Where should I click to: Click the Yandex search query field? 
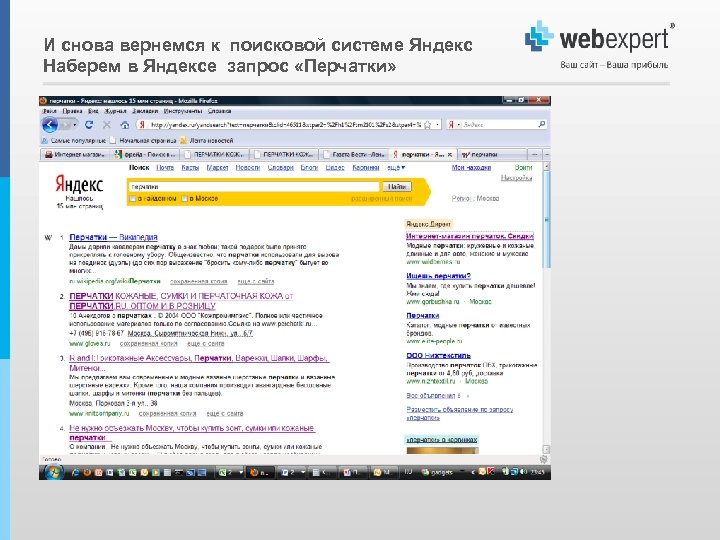[x=254, y=186]
